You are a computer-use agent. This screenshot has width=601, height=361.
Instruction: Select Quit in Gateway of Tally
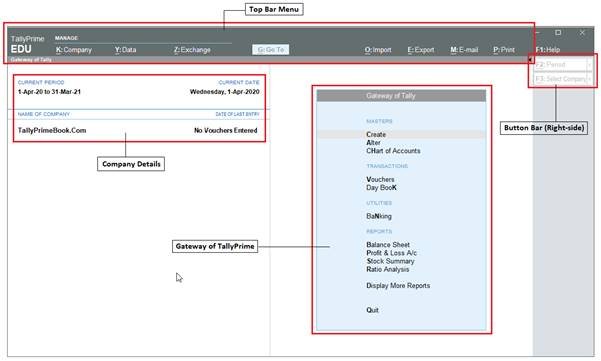[x=372, y=310]
